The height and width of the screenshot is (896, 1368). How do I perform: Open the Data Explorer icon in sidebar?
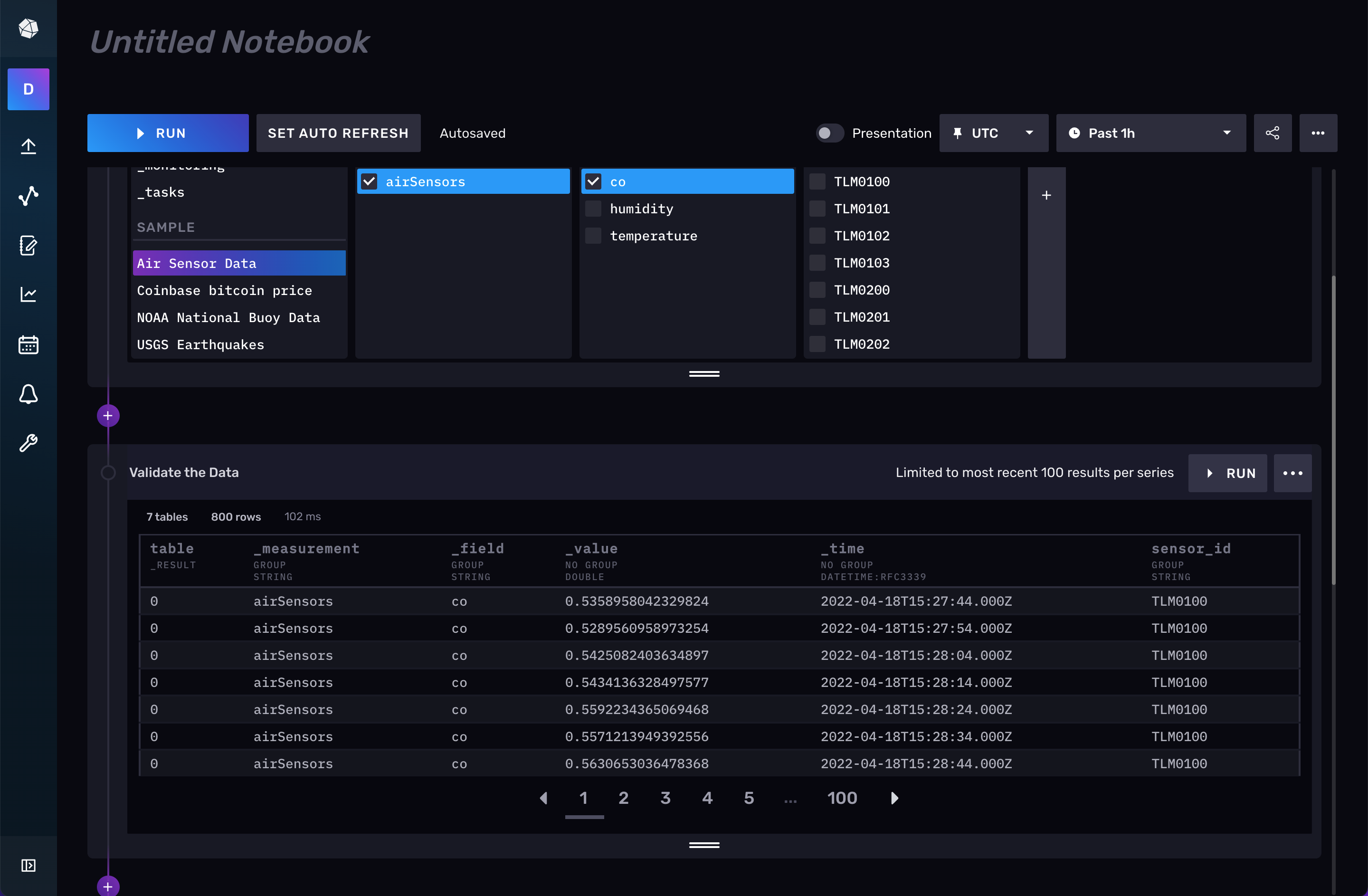coord(28,196)
